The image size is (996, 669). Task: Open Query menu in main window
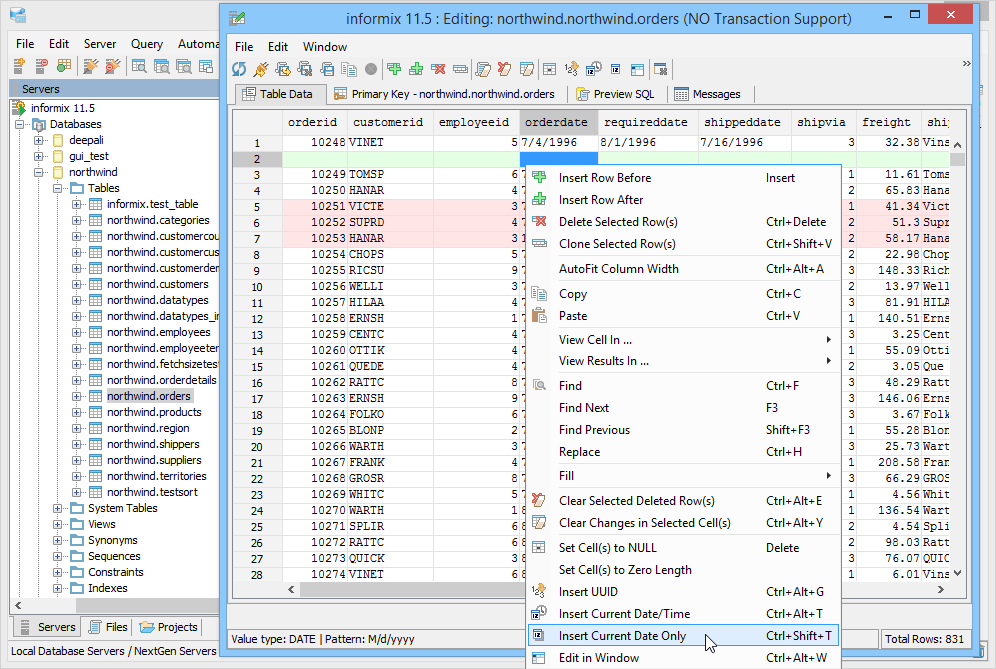(147, 44)
